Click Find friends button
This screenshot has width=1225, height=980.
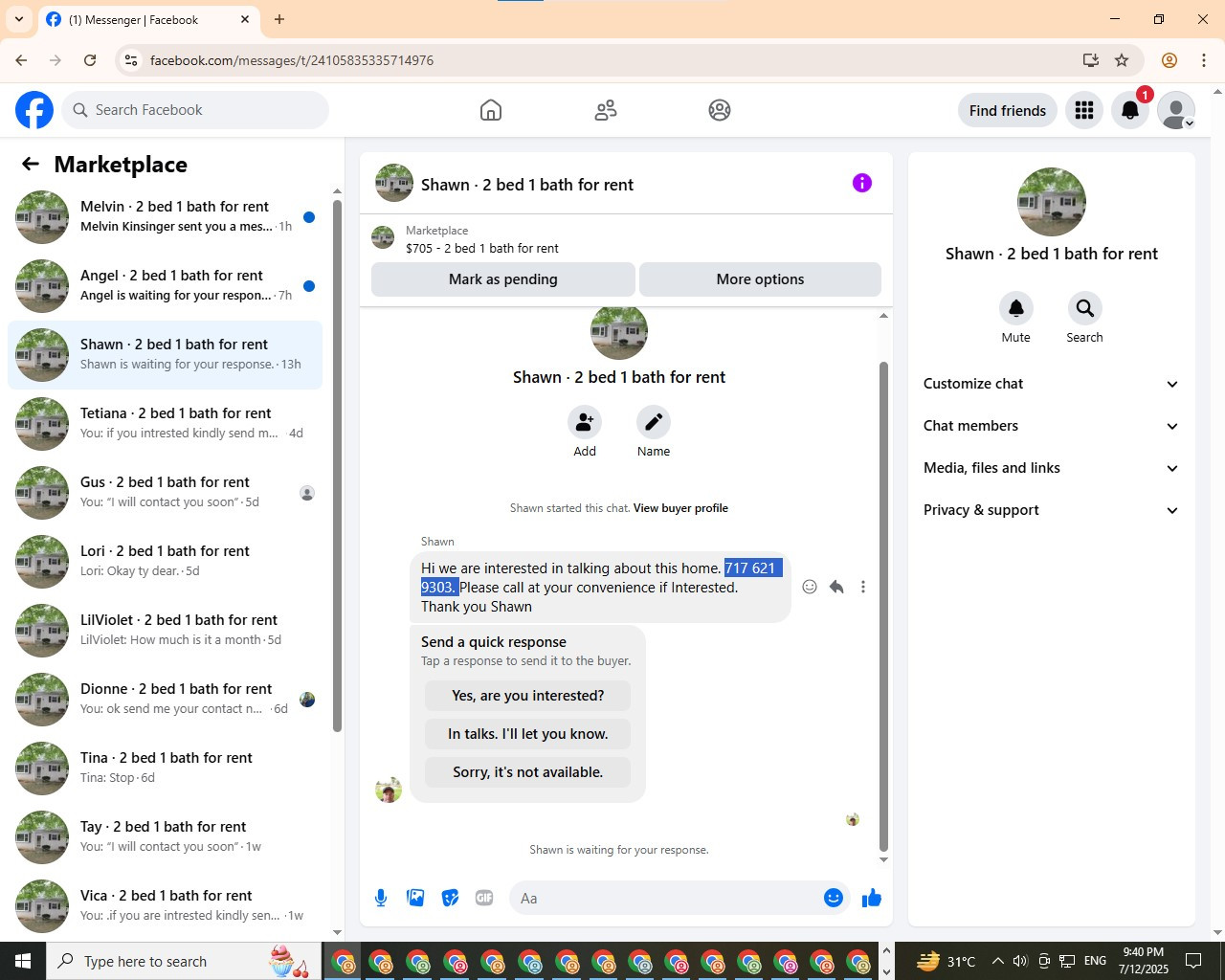[1008, 110]
